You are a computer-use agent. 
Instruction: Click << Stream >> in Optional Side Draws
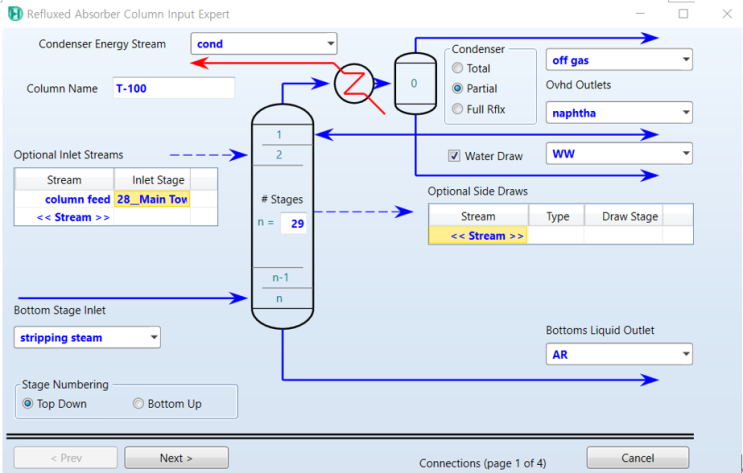point(478,236)
